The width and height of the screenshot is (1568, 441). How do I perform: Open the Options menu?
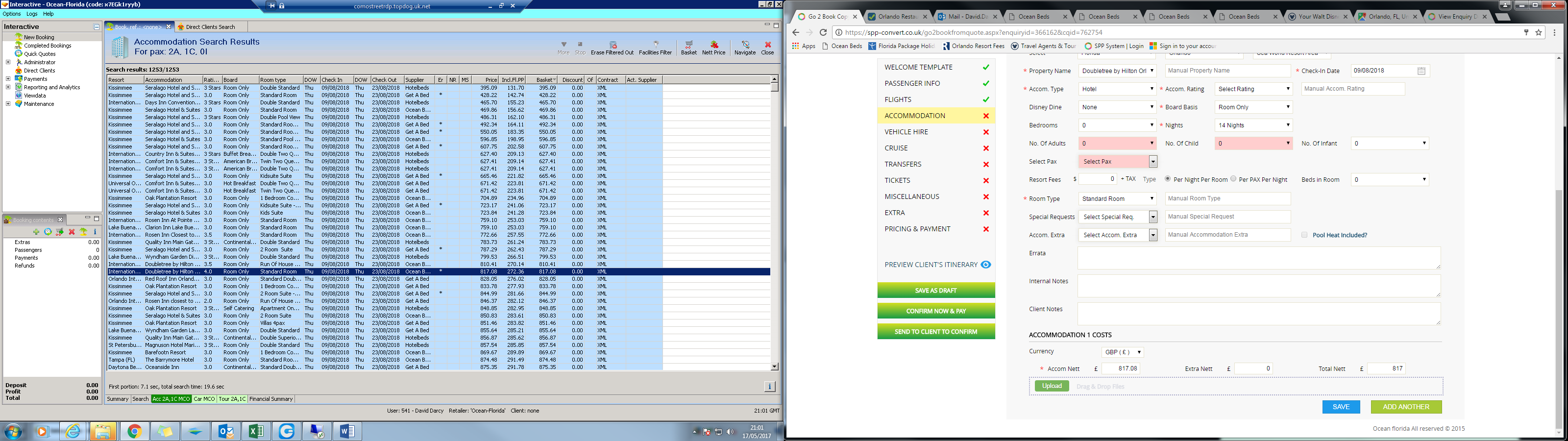(12, 13)
